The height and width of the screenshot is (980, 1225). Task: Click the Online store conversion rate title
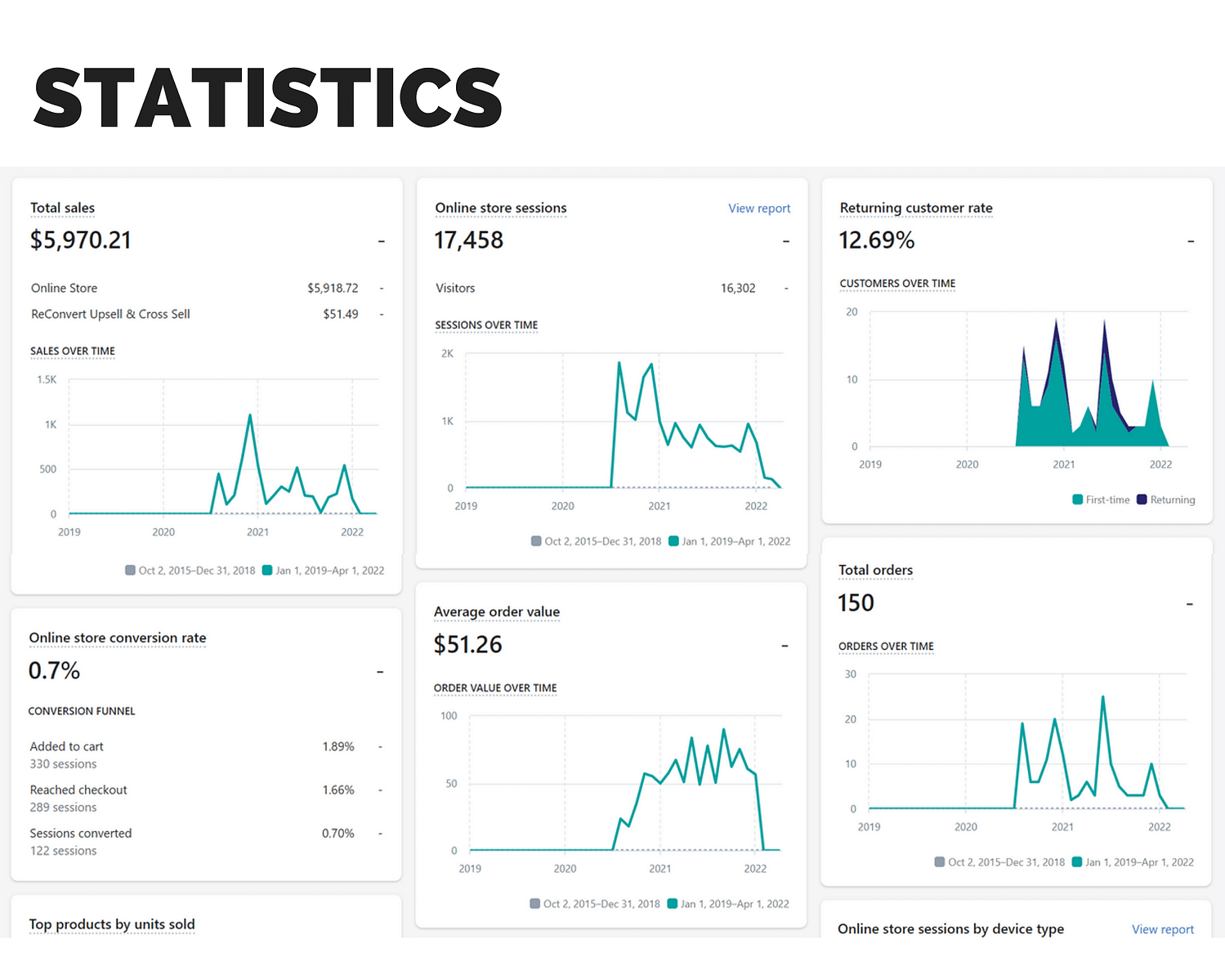click(118, 638)
